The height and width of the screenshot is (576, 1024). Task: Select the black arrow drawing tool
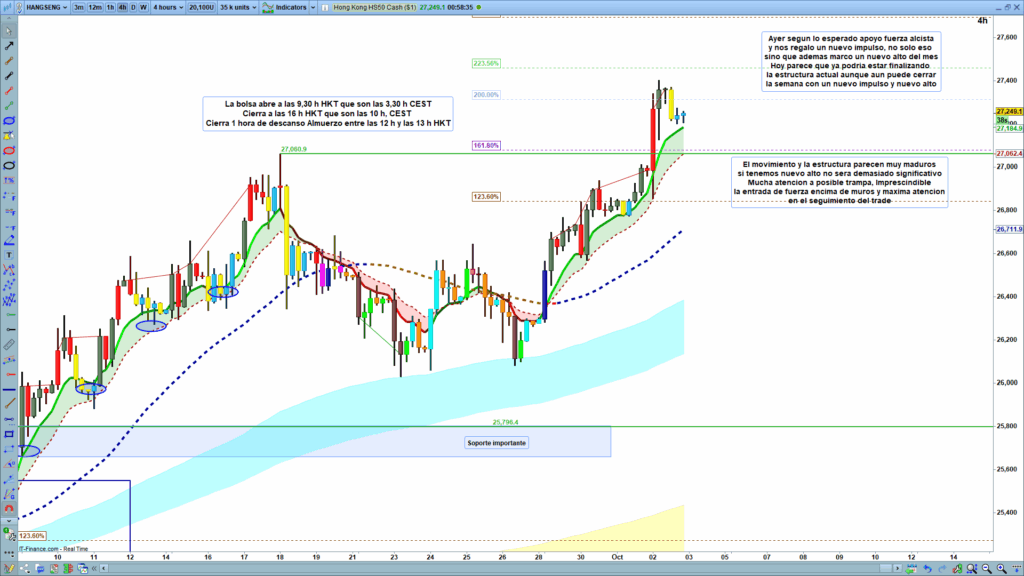click(9, 46)
